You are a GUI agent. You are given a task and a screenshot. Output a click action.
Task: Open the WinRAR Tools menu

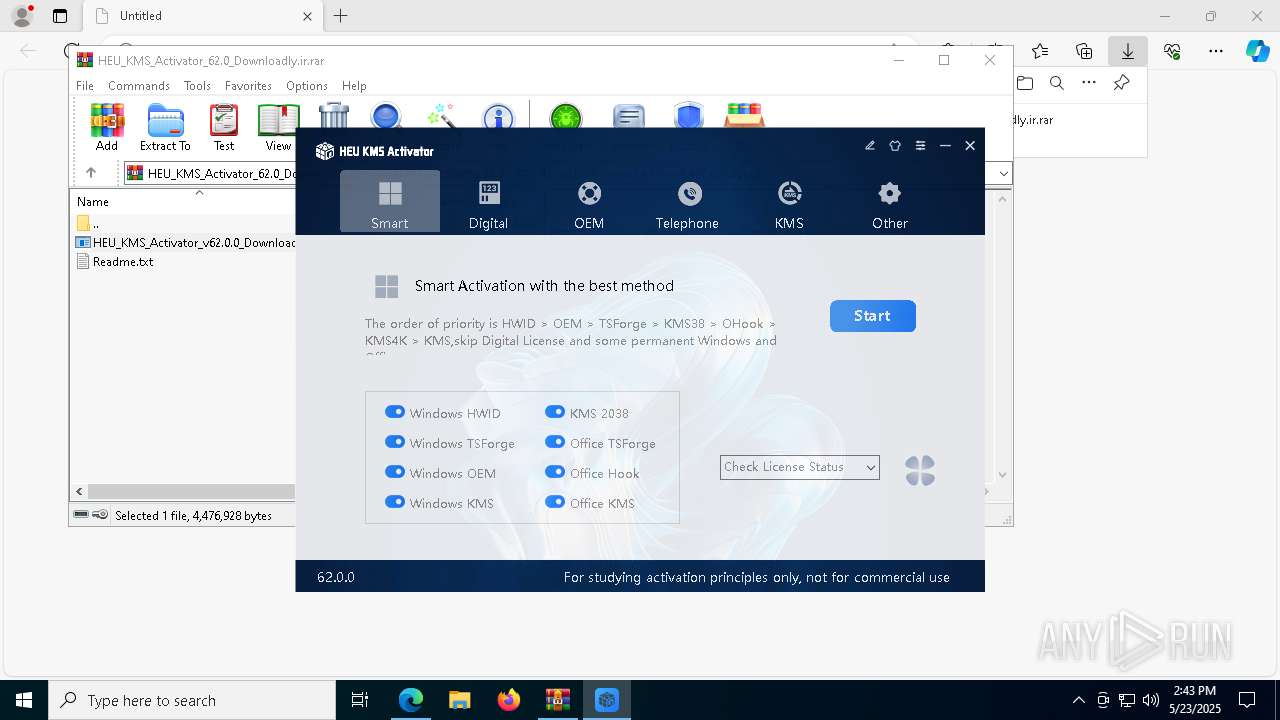click(x=197, y=86)
